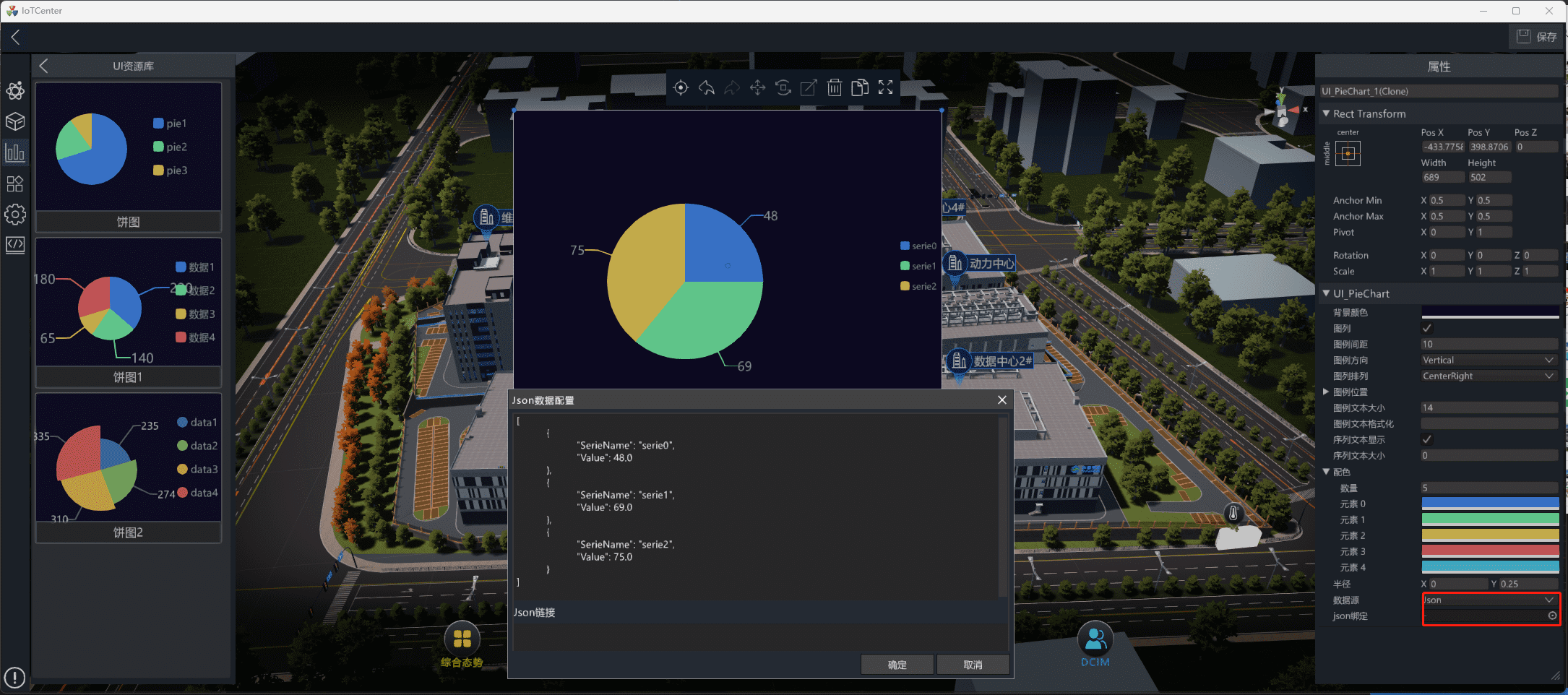This screenshot has width=1568, height=695.
Task: Open the 数据源 Json dropdown
Action: point(1489,600)
